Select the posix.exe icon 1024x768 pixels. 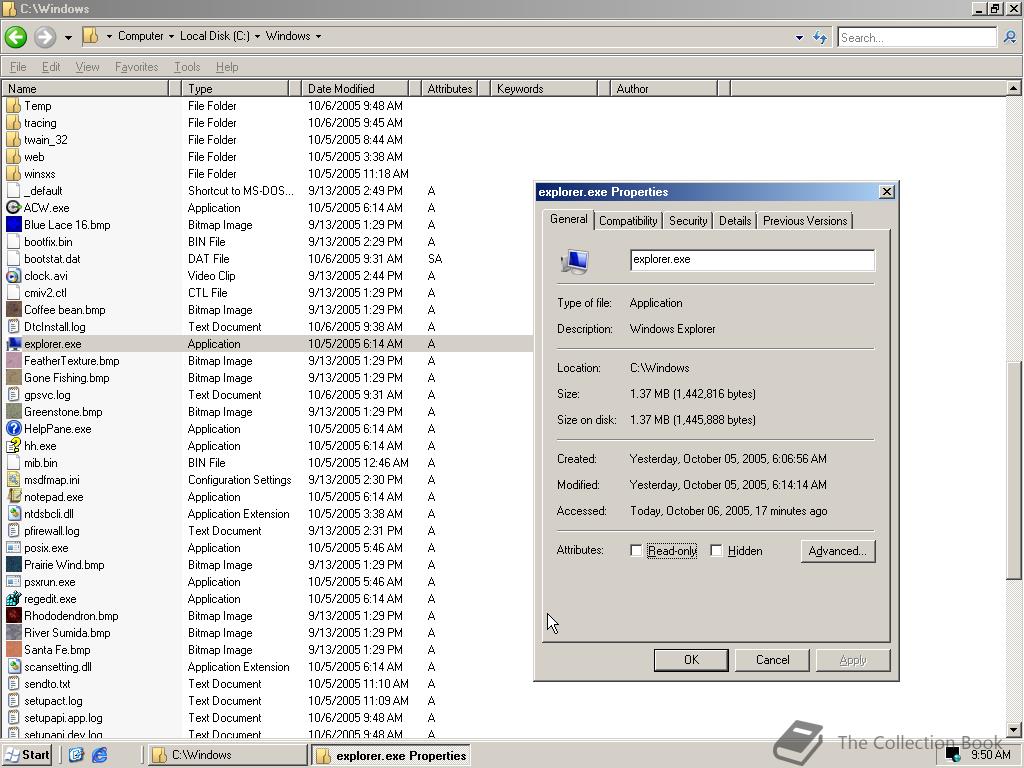[14, 547]
